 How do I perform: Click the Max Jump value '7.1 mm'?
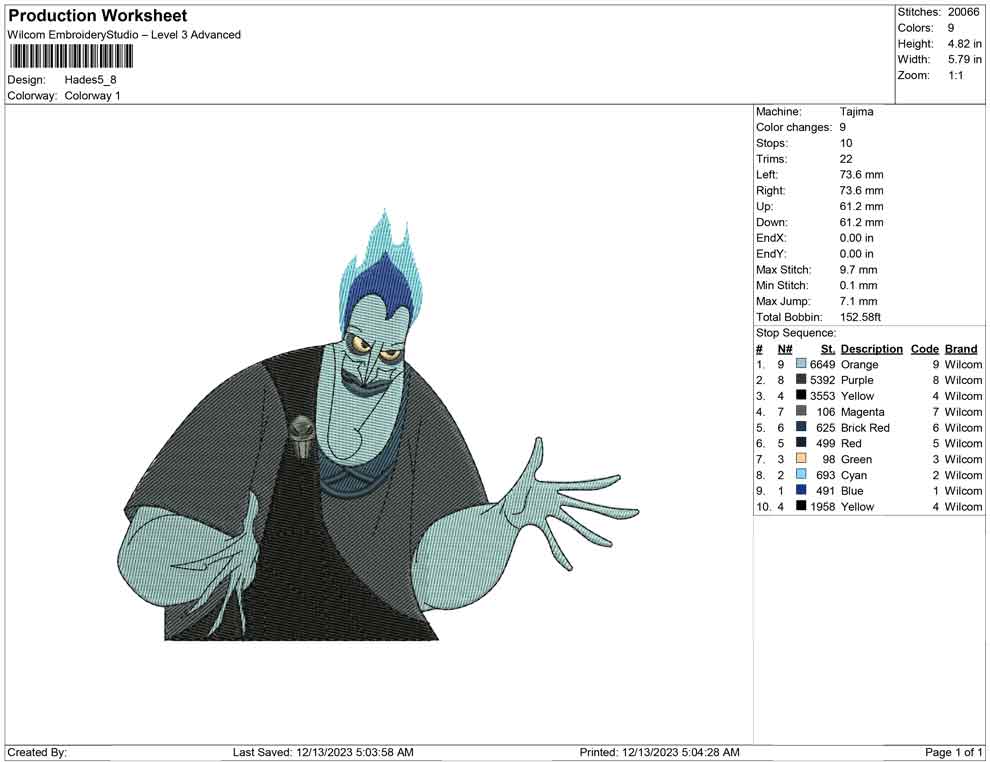tap(858, 301)
